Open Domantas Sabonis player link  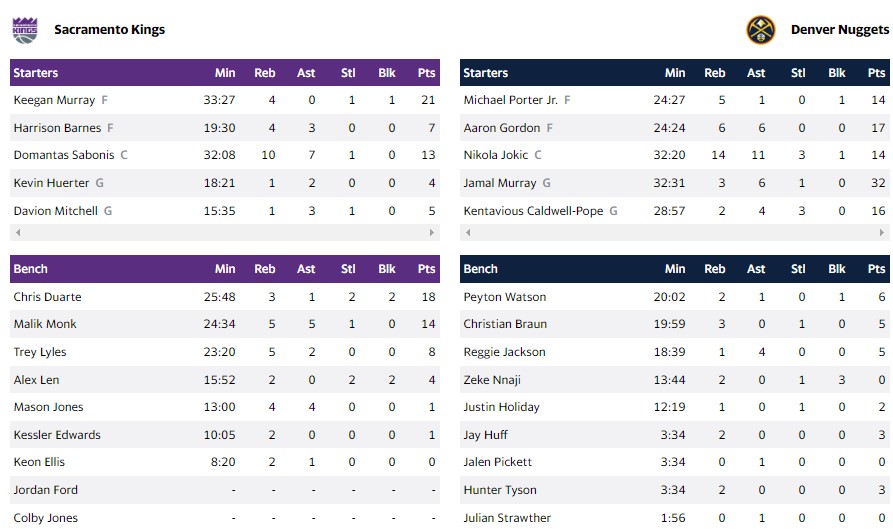tap(64, 155)
